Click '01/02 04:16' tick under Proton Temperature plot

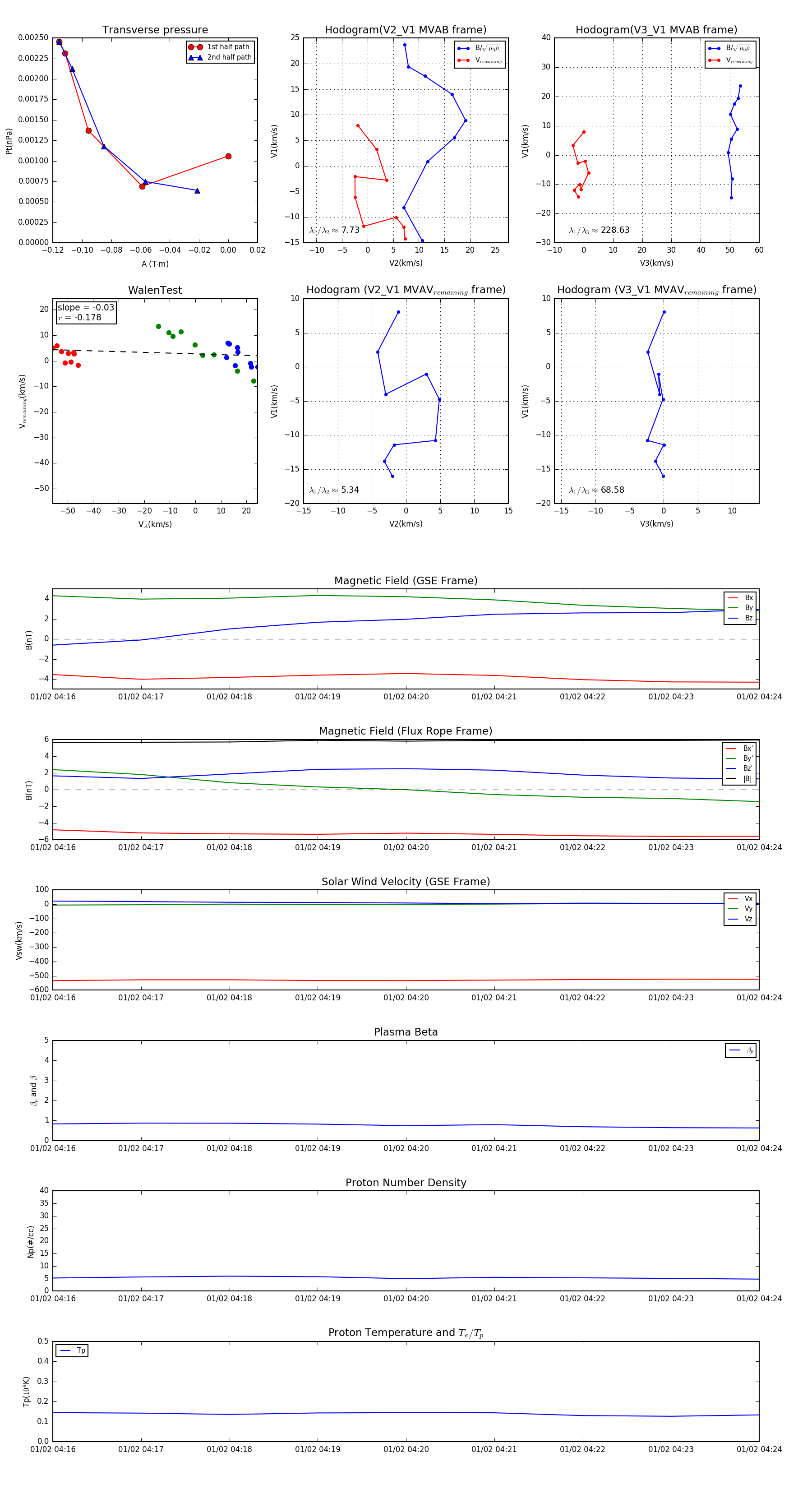[53, 1450]
